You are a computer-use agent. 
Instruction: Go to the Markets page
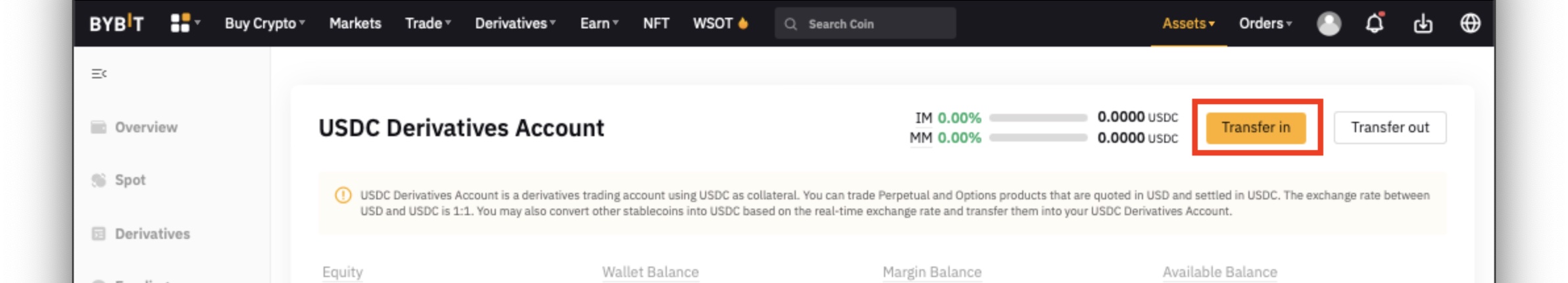pos(355,24)
